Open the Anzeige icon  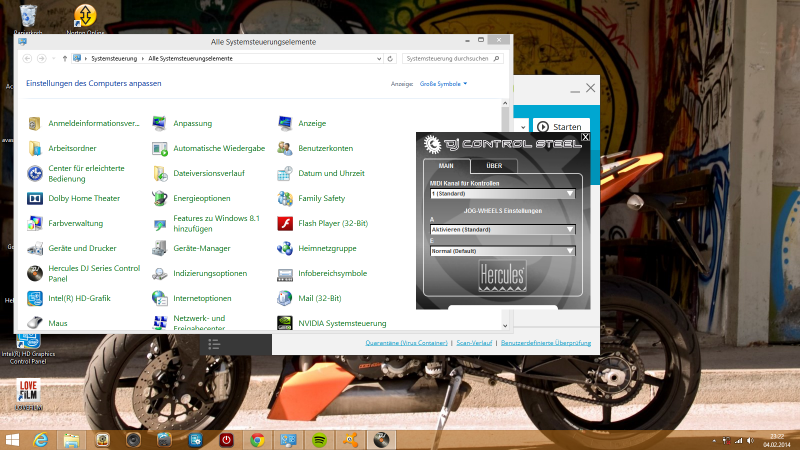point(285,123)
